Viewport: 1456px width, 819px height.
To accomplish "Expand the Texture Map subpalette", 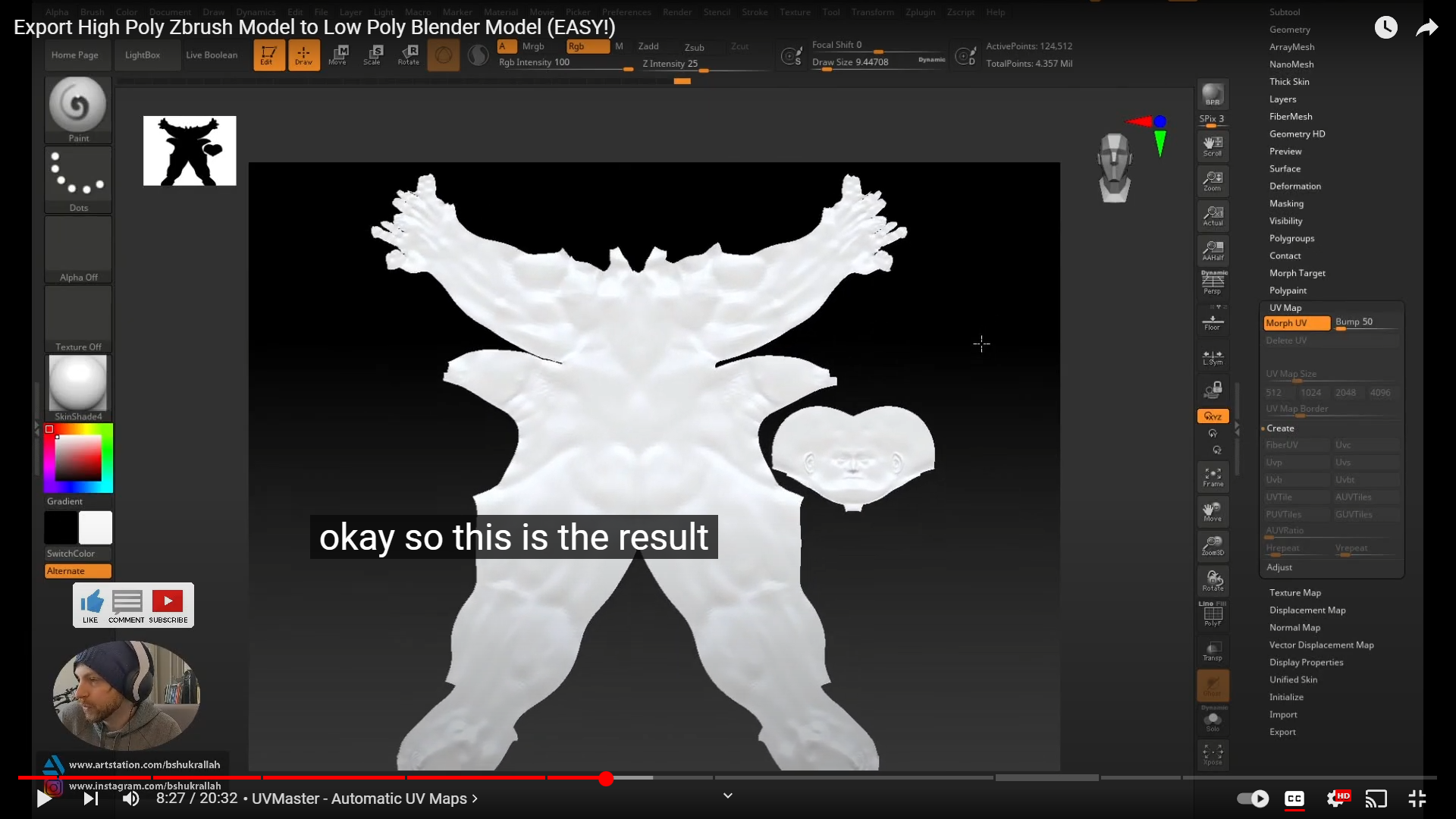I will pos(1294,593).
